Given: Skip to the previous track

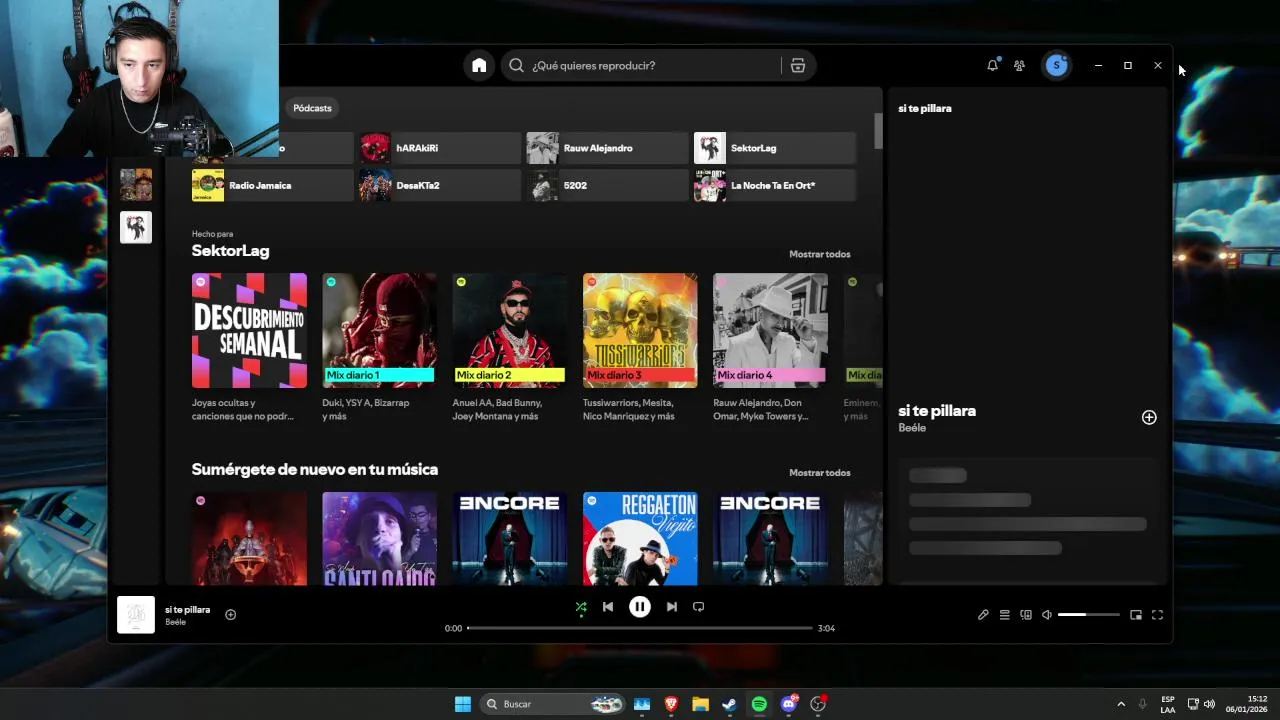Looking at the screenshot, I should 608,607.
